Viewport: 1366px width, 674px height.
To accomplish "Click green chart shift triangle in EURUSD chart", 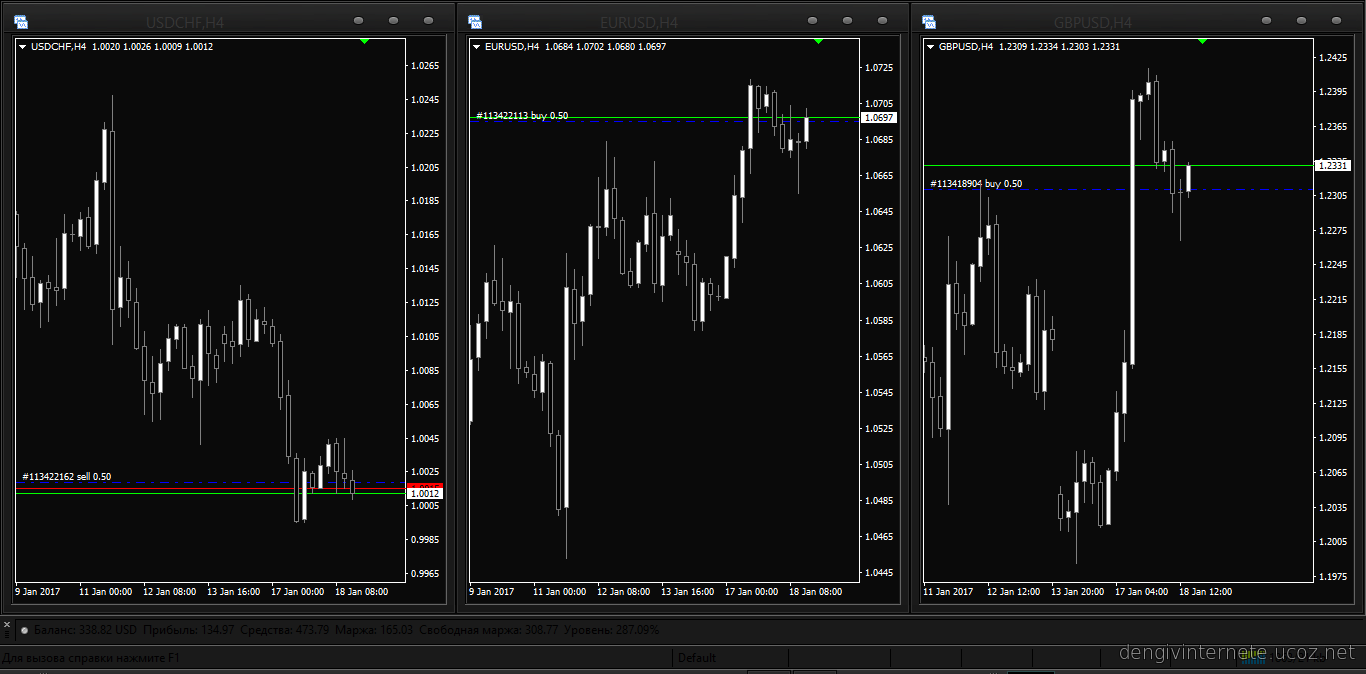I will pos(818,41).
